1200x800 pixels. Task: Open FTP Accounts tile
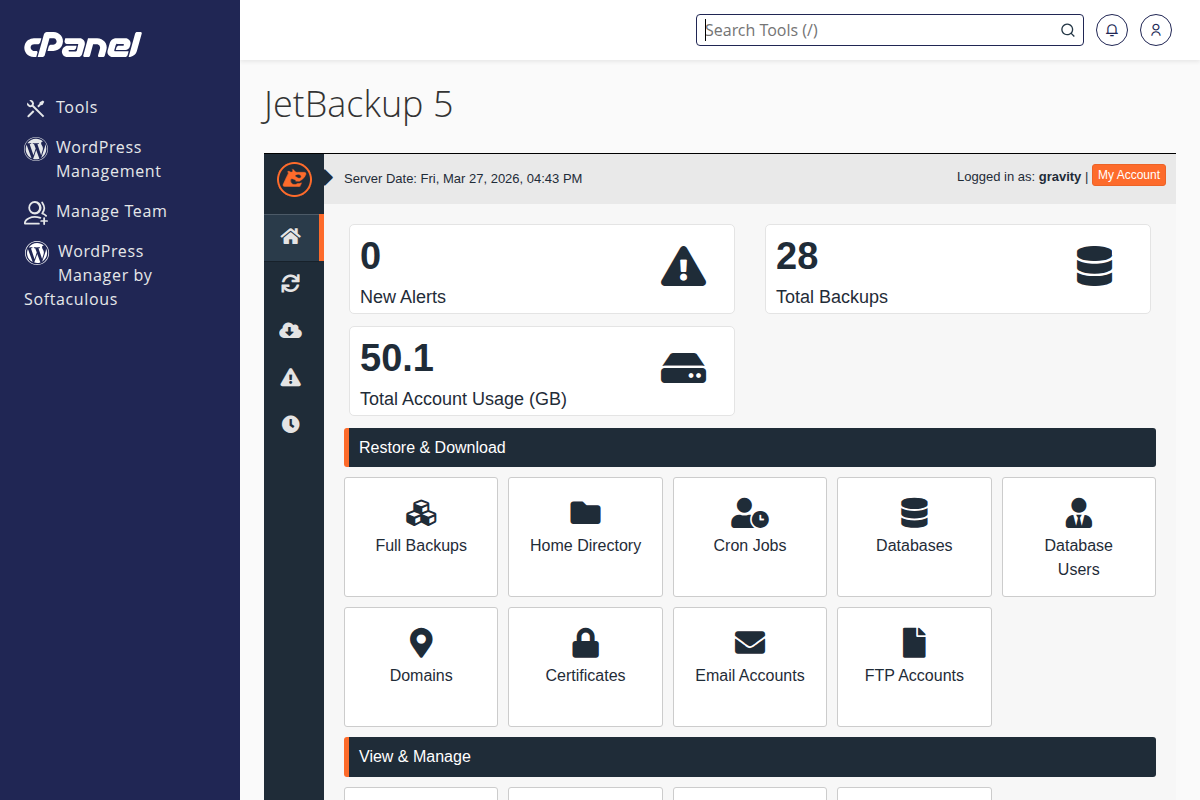click(x=914, y=667)
